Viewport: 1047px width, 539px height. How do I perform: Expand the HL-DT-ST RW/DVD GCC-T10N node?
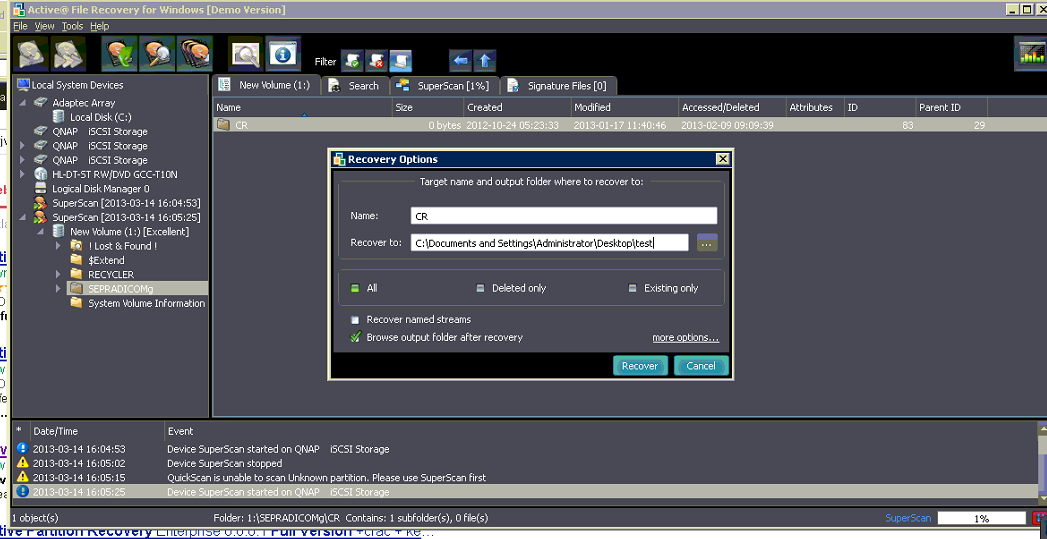(x=23, y=174)
